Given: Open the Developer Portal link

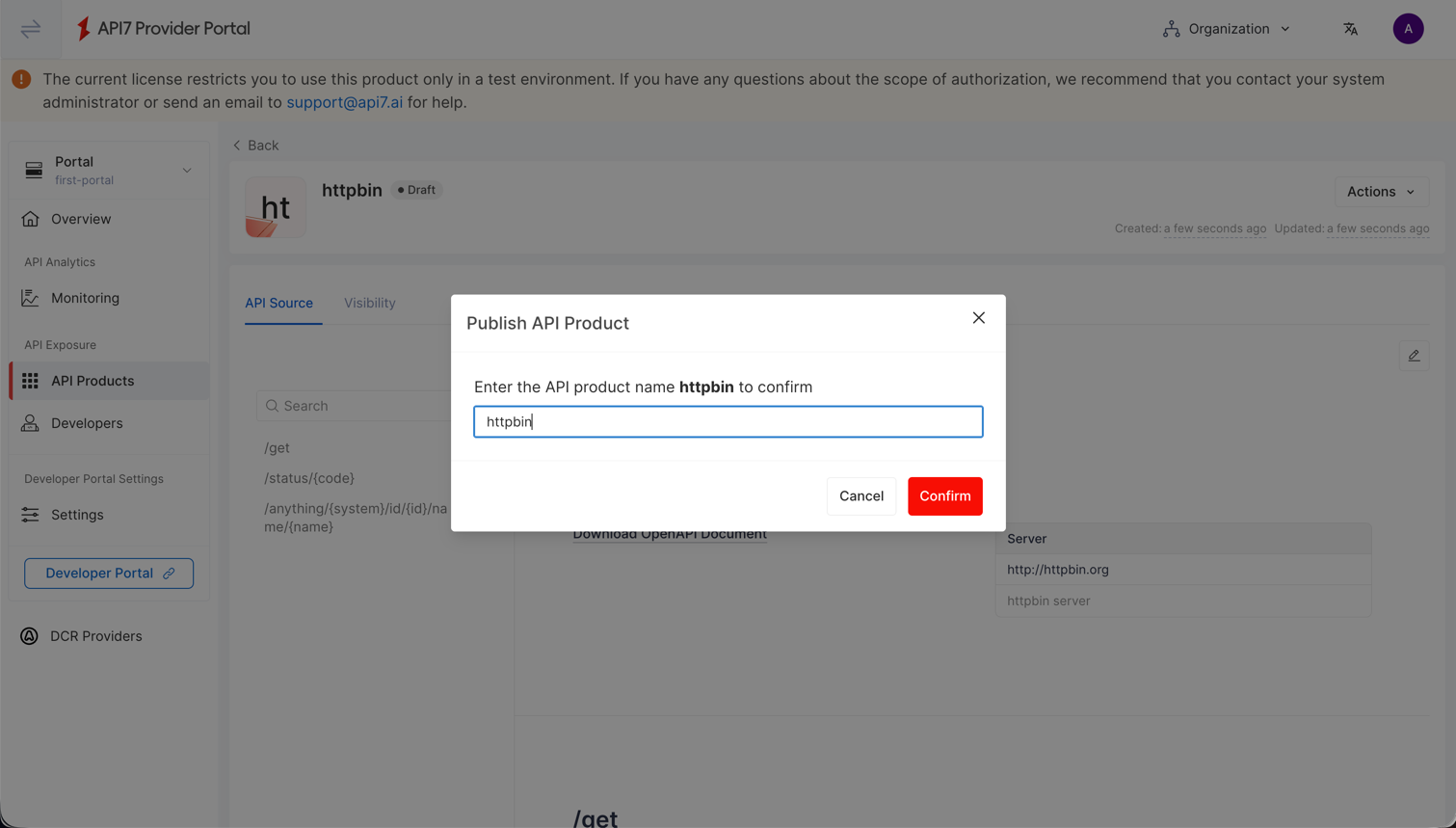Looking at the screenshot, I should (108, 573).
